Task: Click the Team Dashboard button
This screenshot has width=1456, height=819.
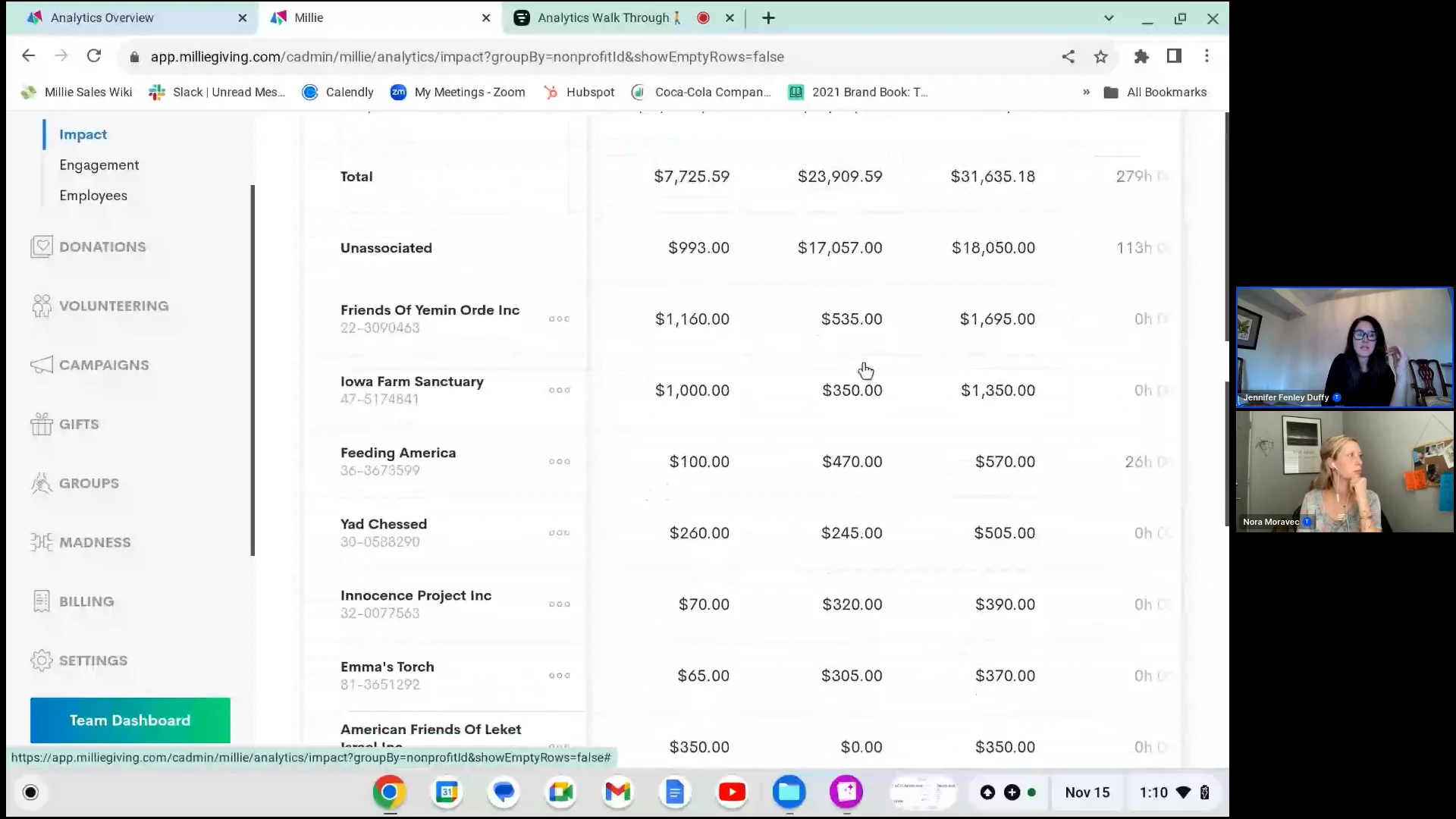Action: [x=130, y=720]
